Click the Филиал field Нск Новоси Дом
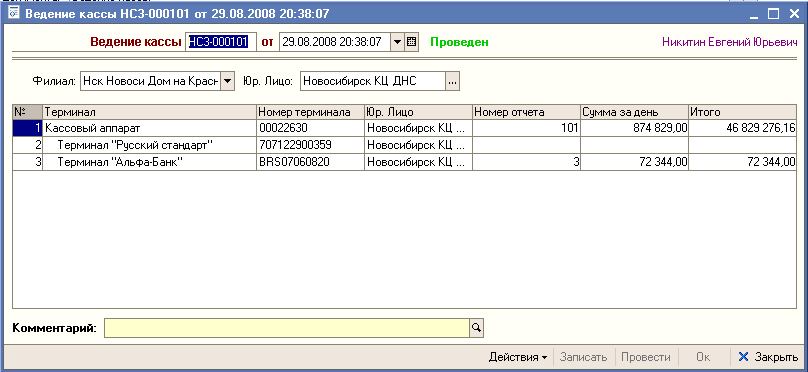Screen dimensions: 808x372 150,81
